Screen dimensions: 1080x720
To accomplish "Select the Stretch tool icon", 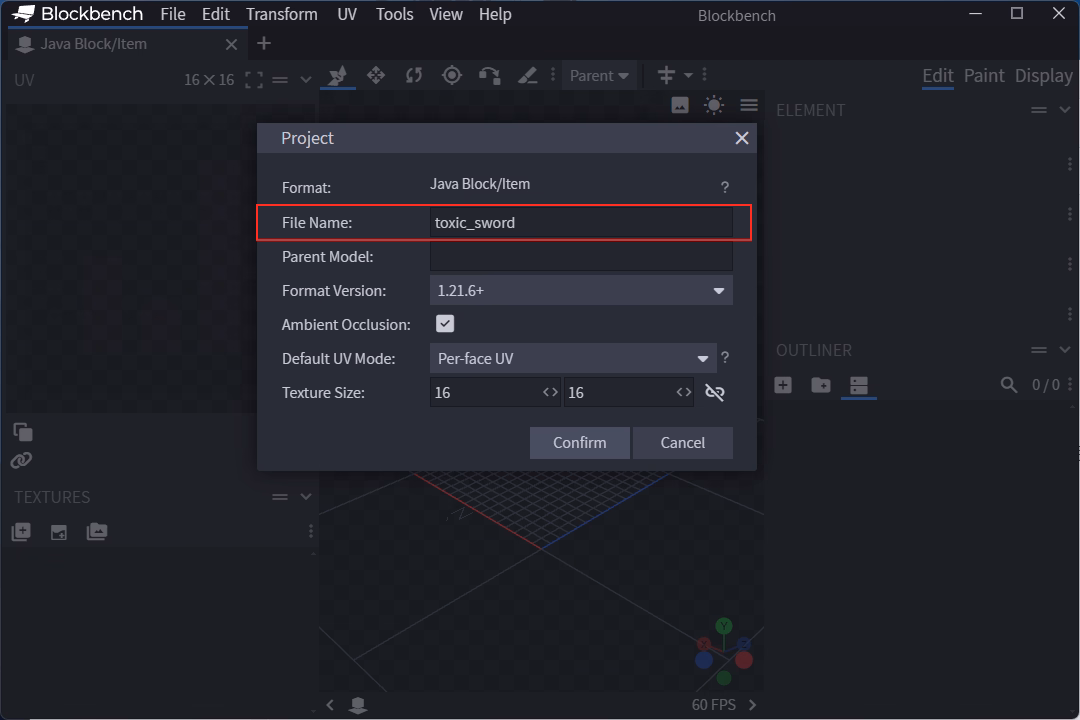I will pos(528,75).
